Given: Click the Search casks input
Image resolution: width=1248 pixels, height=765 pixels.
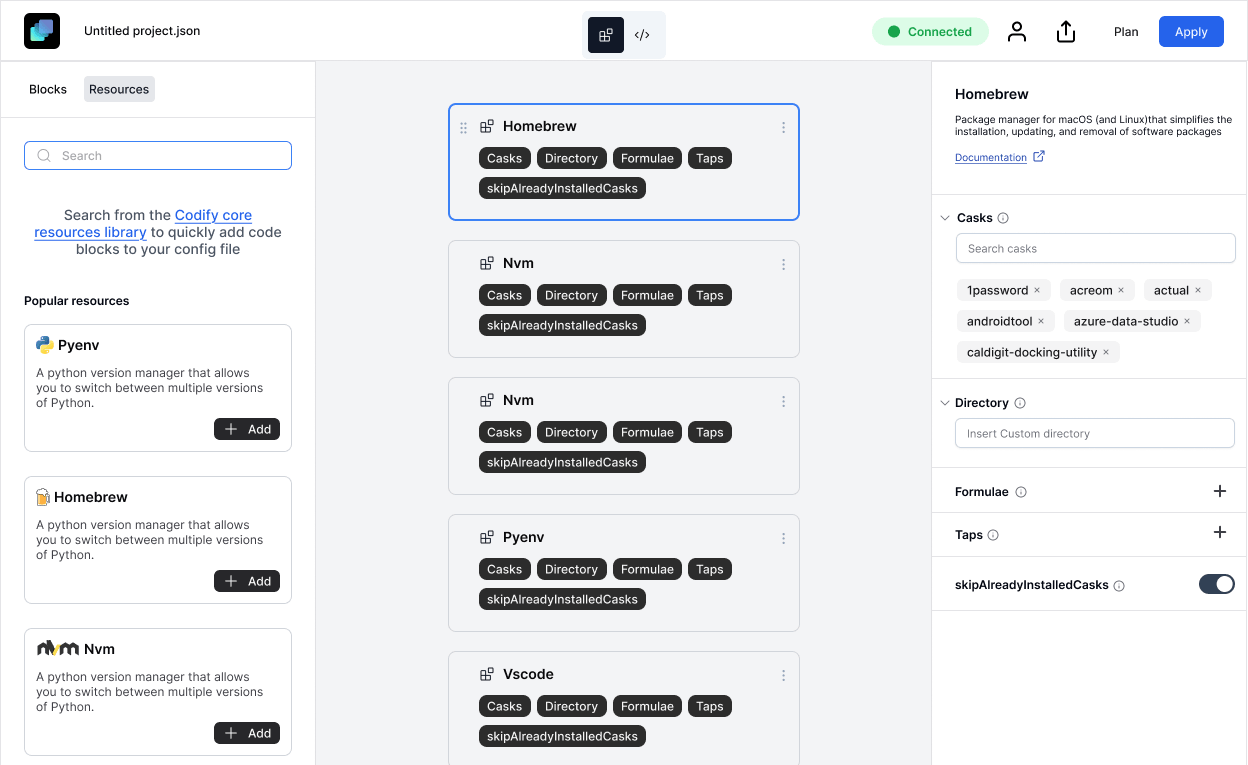Looking at the screenshot, I should pos(1095,248).
